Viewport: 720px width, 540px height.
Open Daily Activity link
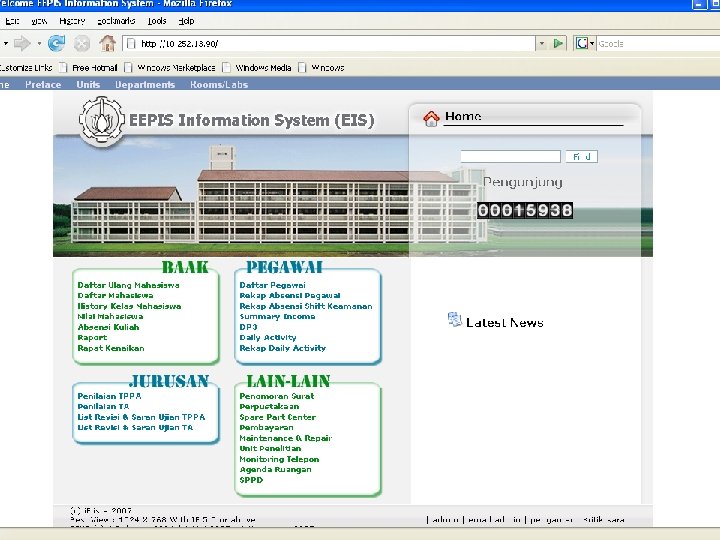(268, 338)
